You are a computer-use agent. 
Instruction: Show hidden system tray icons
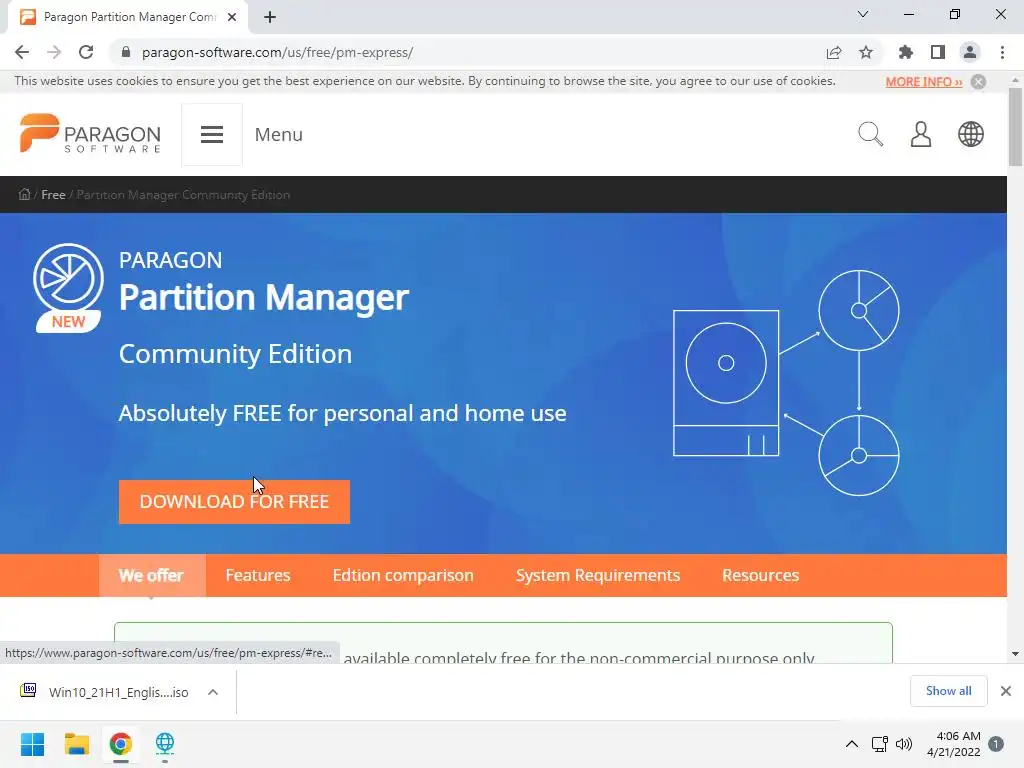(852, 744)
